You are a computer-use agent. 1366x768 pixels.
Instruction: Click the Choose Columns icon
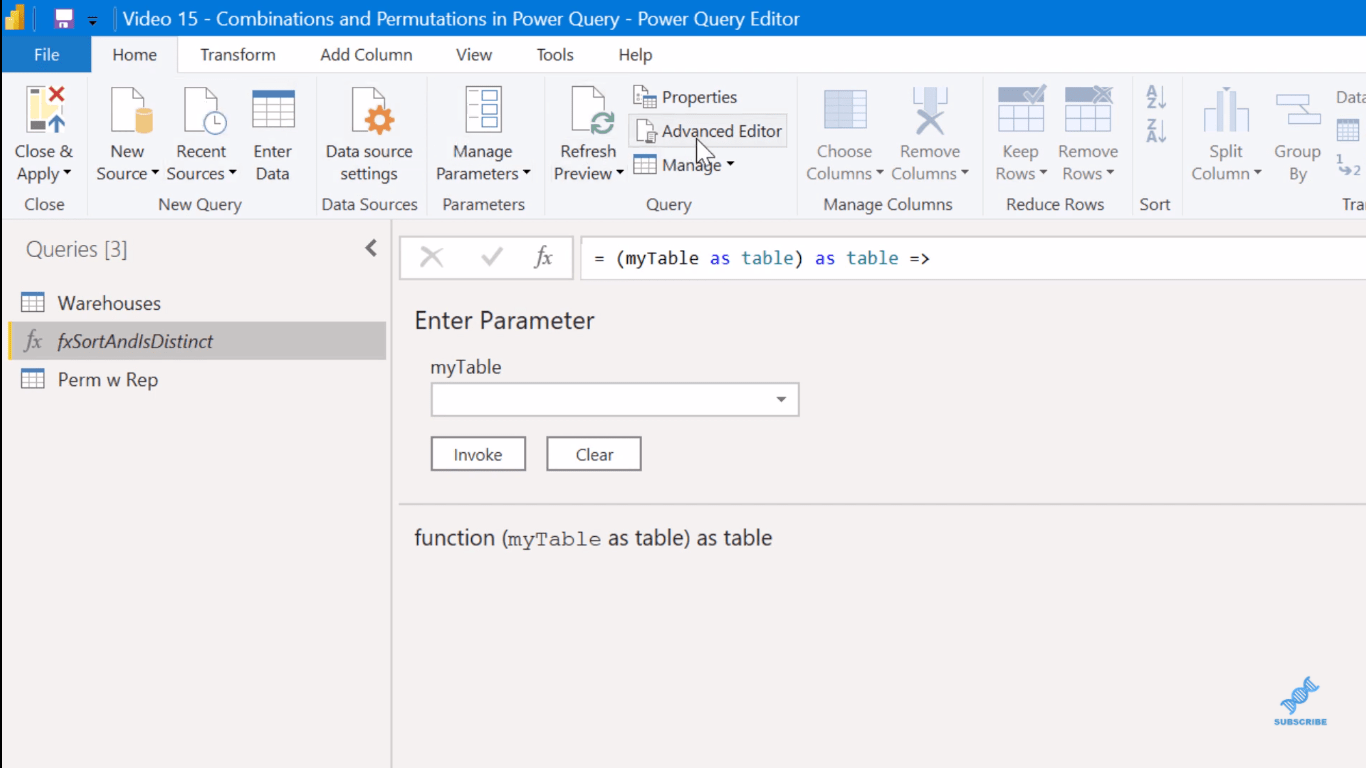point(845,110)
